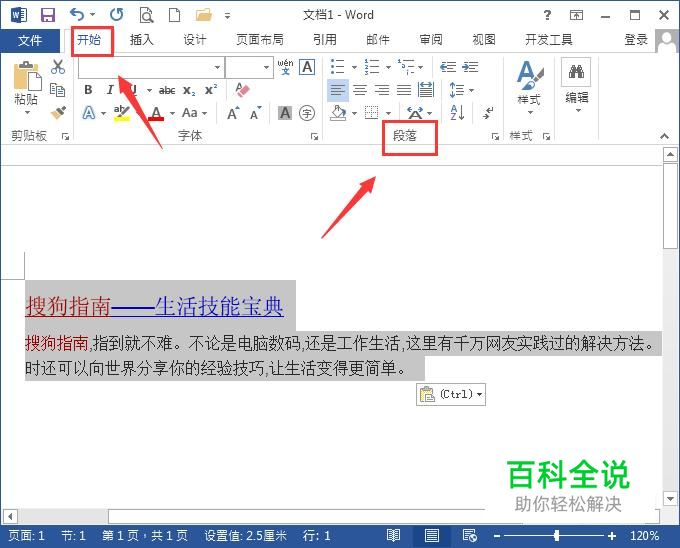
Task: Open the Font dialog launcher
Action: (x=314, y=137)
